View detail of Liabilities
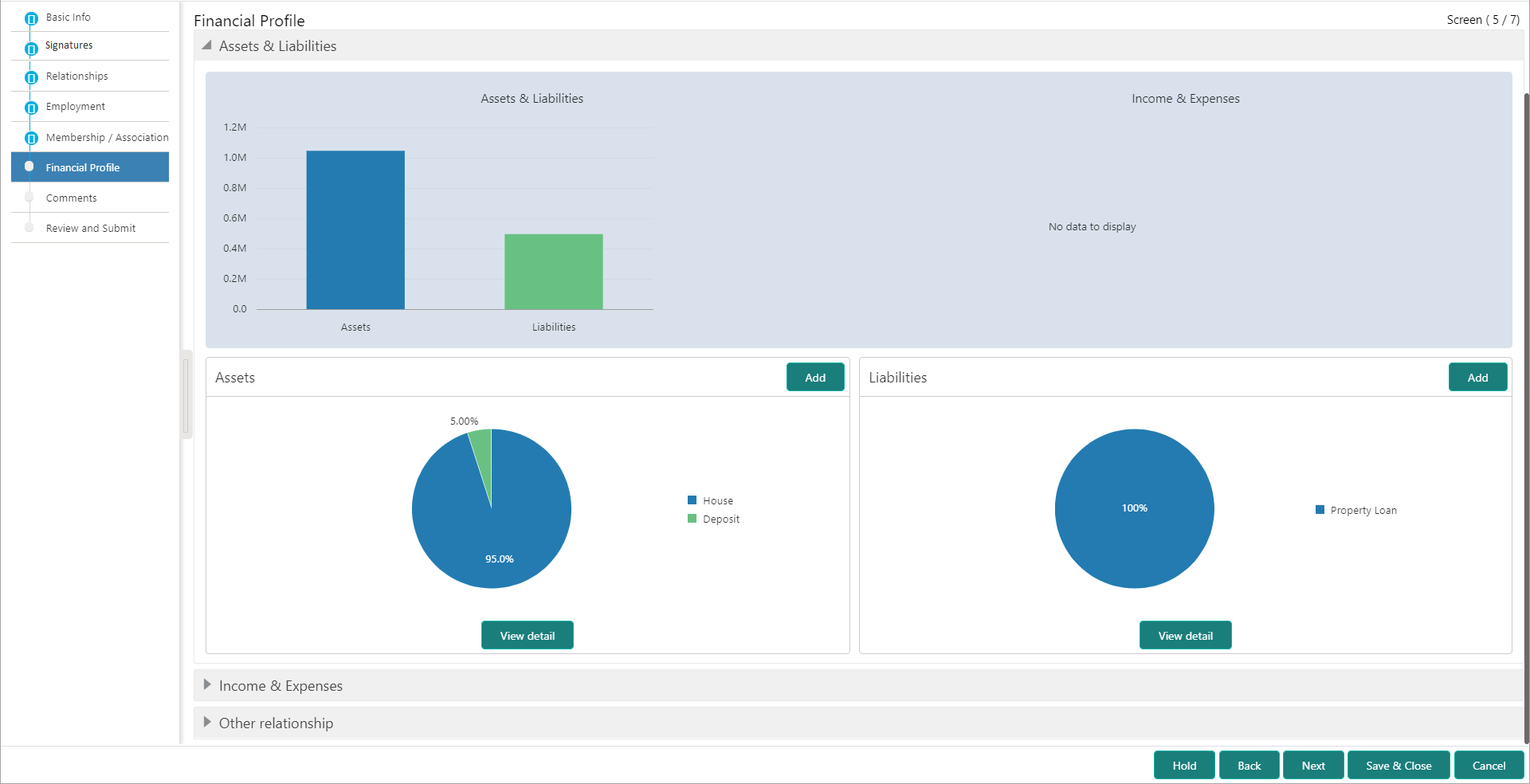Screen dimensions: 1530x784 tap(1185, 635)
